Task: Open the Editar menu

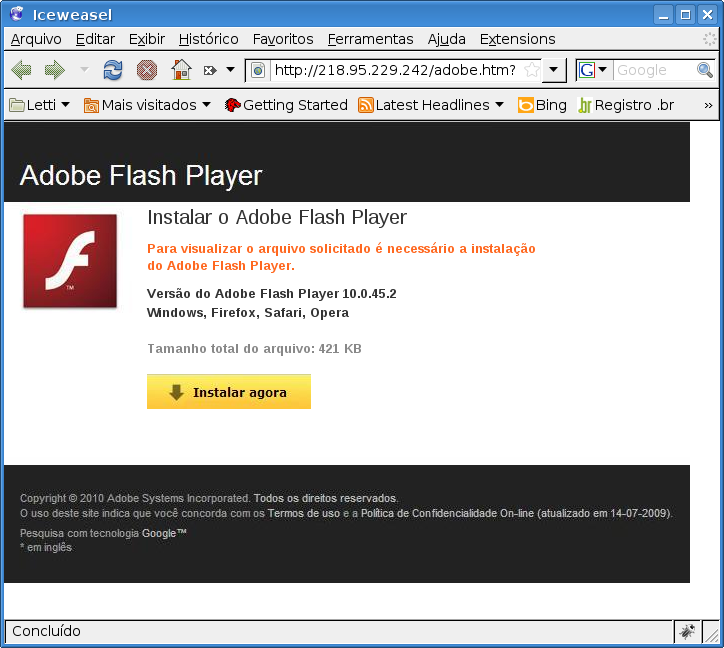Action: tap(95, 39)
